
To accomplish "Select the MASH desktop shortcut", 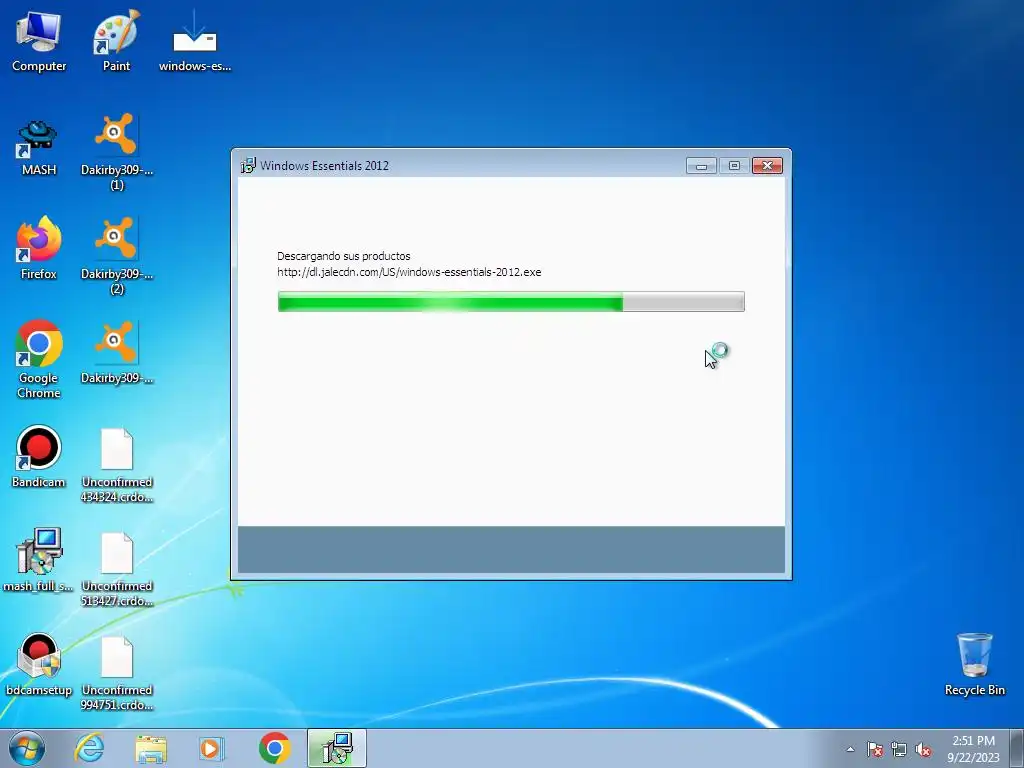I will [x=39, y=148].
